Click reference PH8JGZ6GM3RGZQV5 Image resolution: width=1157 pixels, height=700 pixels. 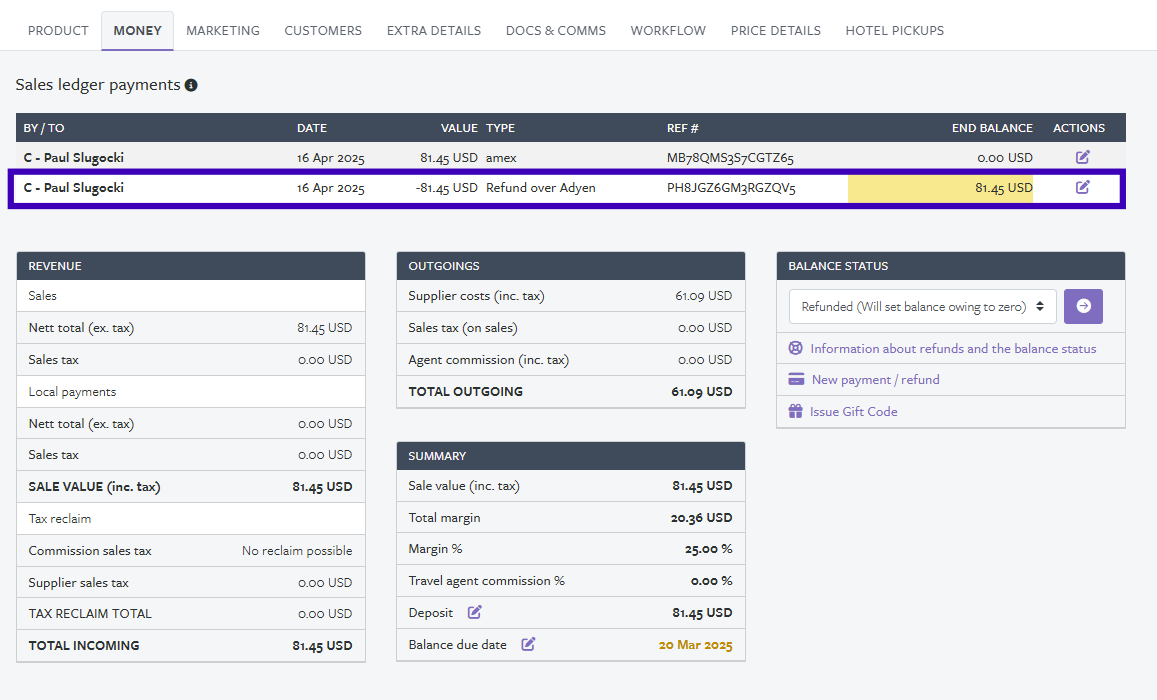731,188
